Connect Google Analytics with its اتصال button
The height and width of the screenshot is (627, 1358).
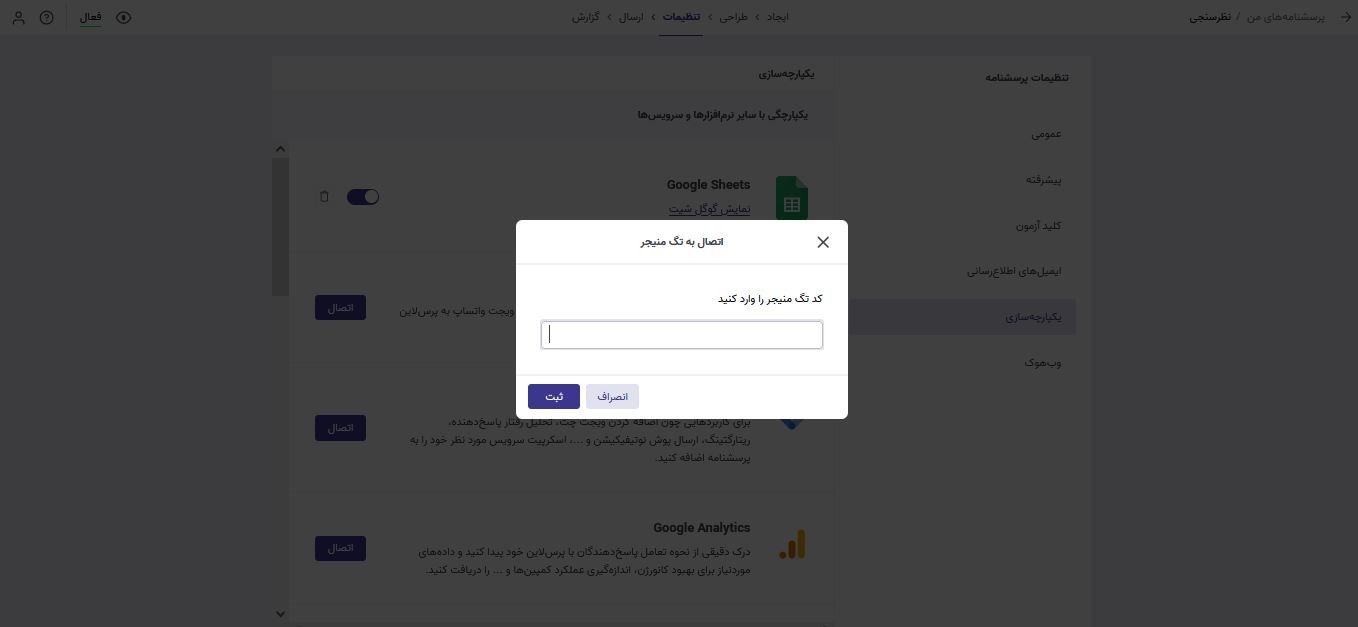click(x=340, y=548)
